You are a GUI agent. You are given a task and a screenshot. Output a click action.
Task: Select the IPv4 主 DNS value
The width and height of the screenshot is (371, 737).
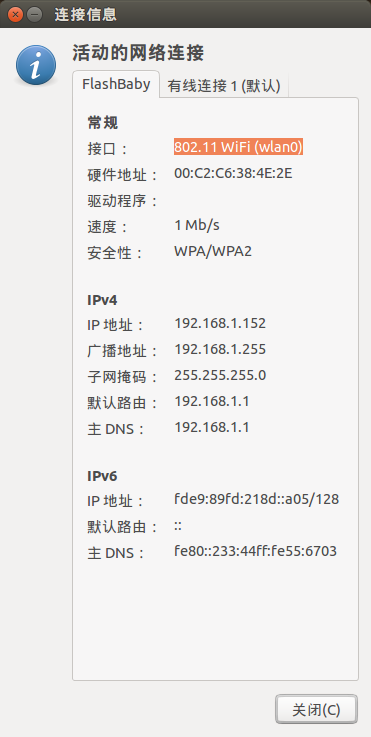click(x=212, y=427)
